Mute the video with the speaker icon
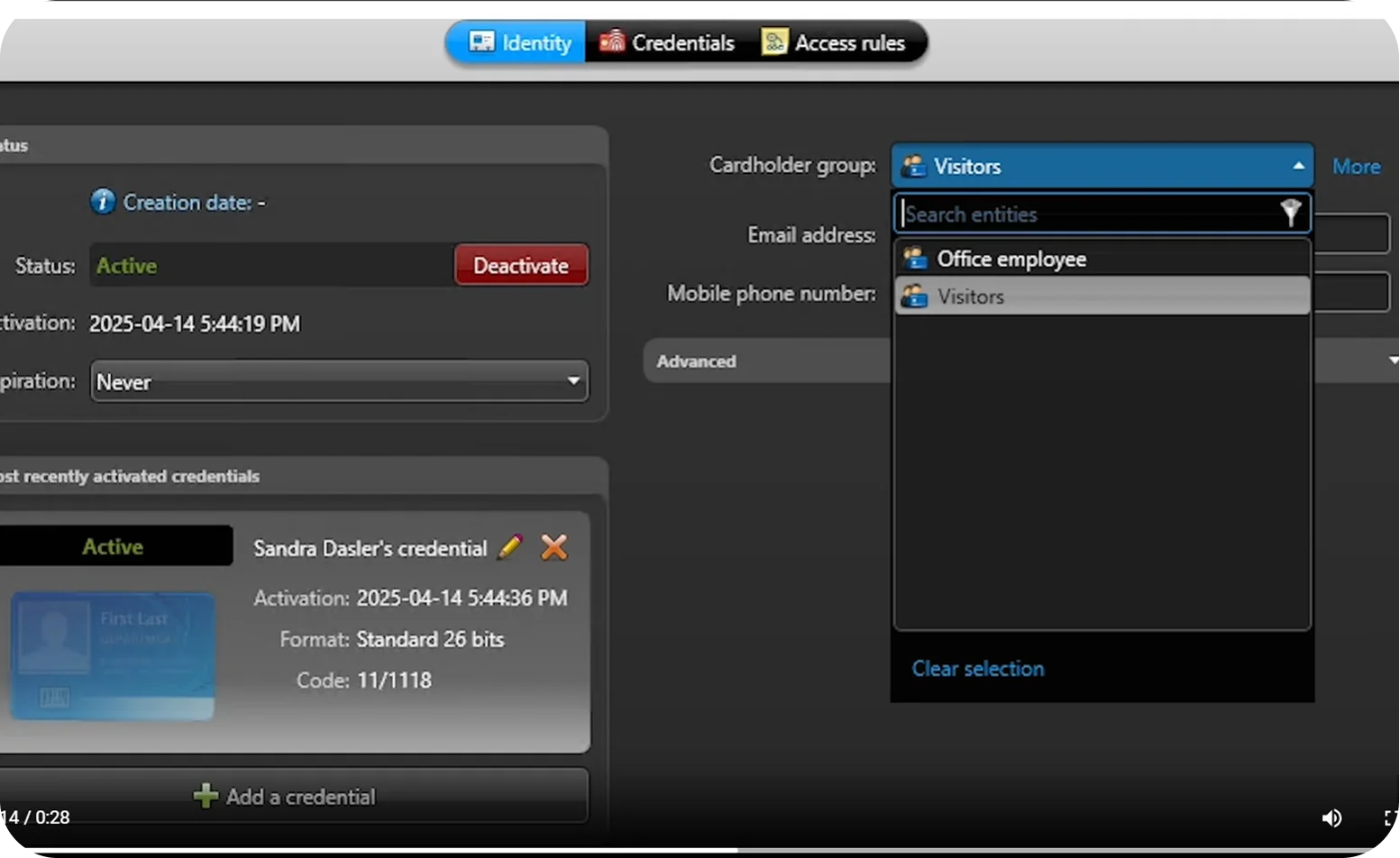The image size is (1400, 858). (1331, 817)
